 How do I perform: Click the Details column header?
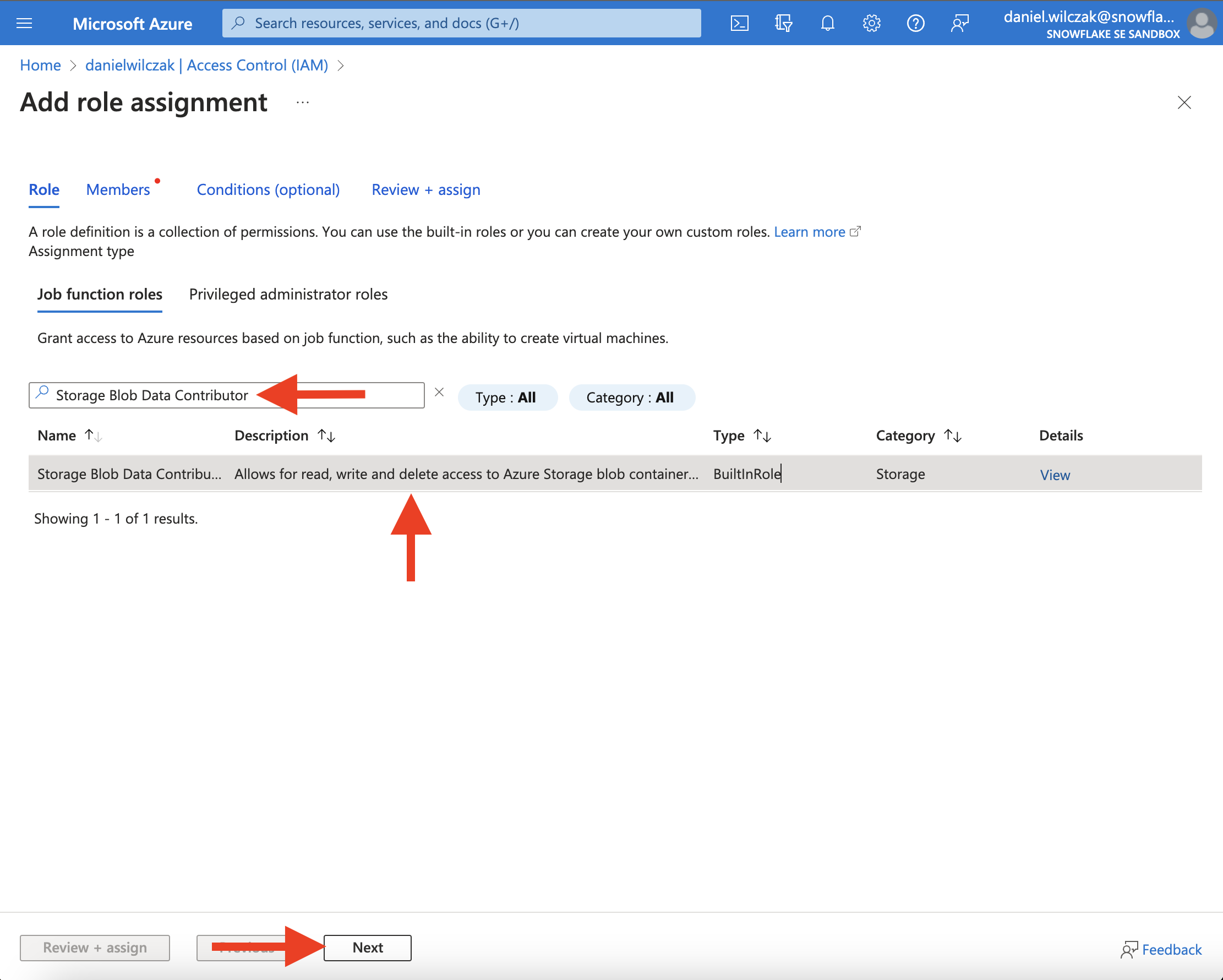pyautogui.click(x=1061, y=436)
